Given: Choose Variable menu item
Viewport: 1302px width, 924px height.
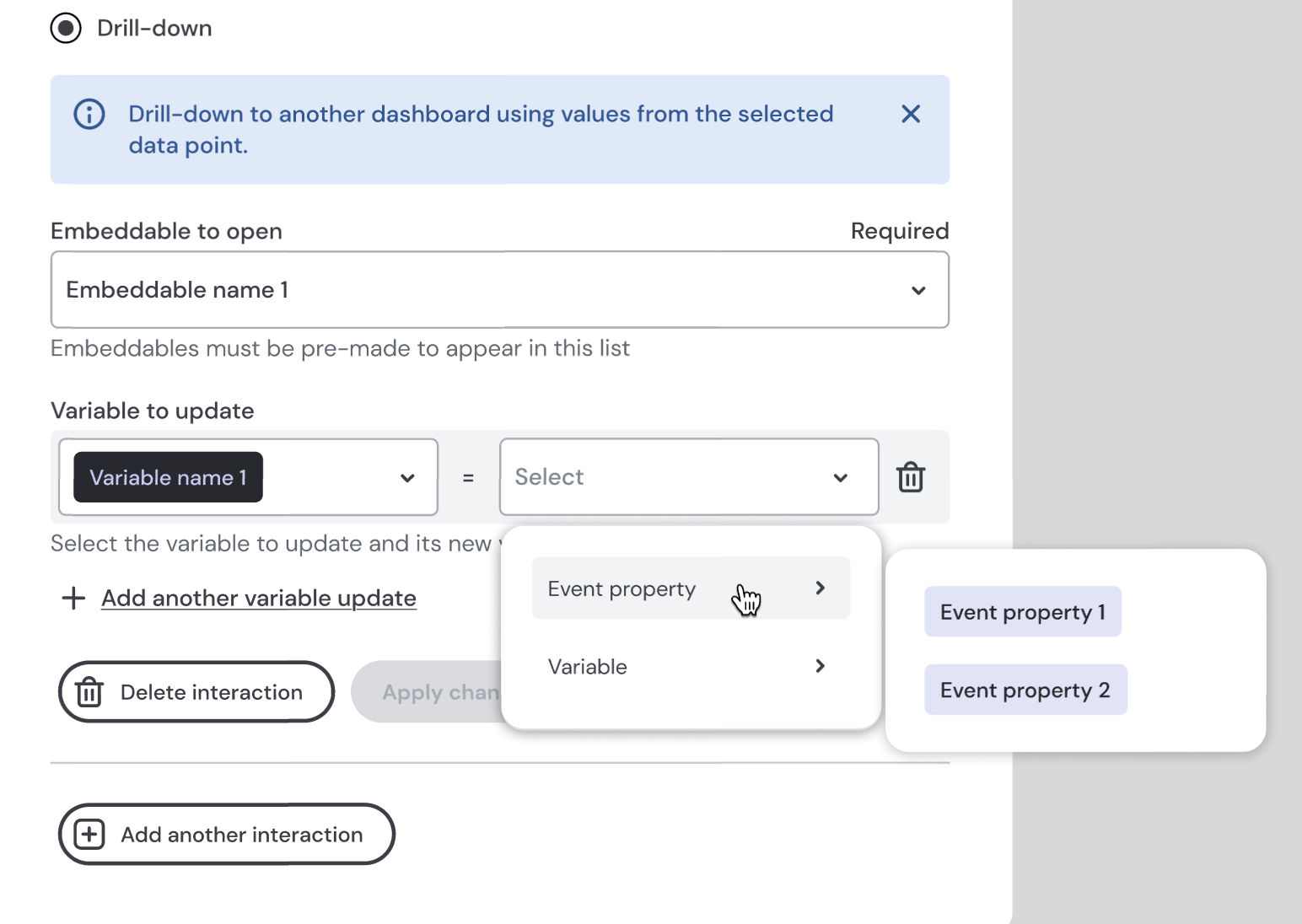Looking at the screenshot, I should click(x=588, y=667).
